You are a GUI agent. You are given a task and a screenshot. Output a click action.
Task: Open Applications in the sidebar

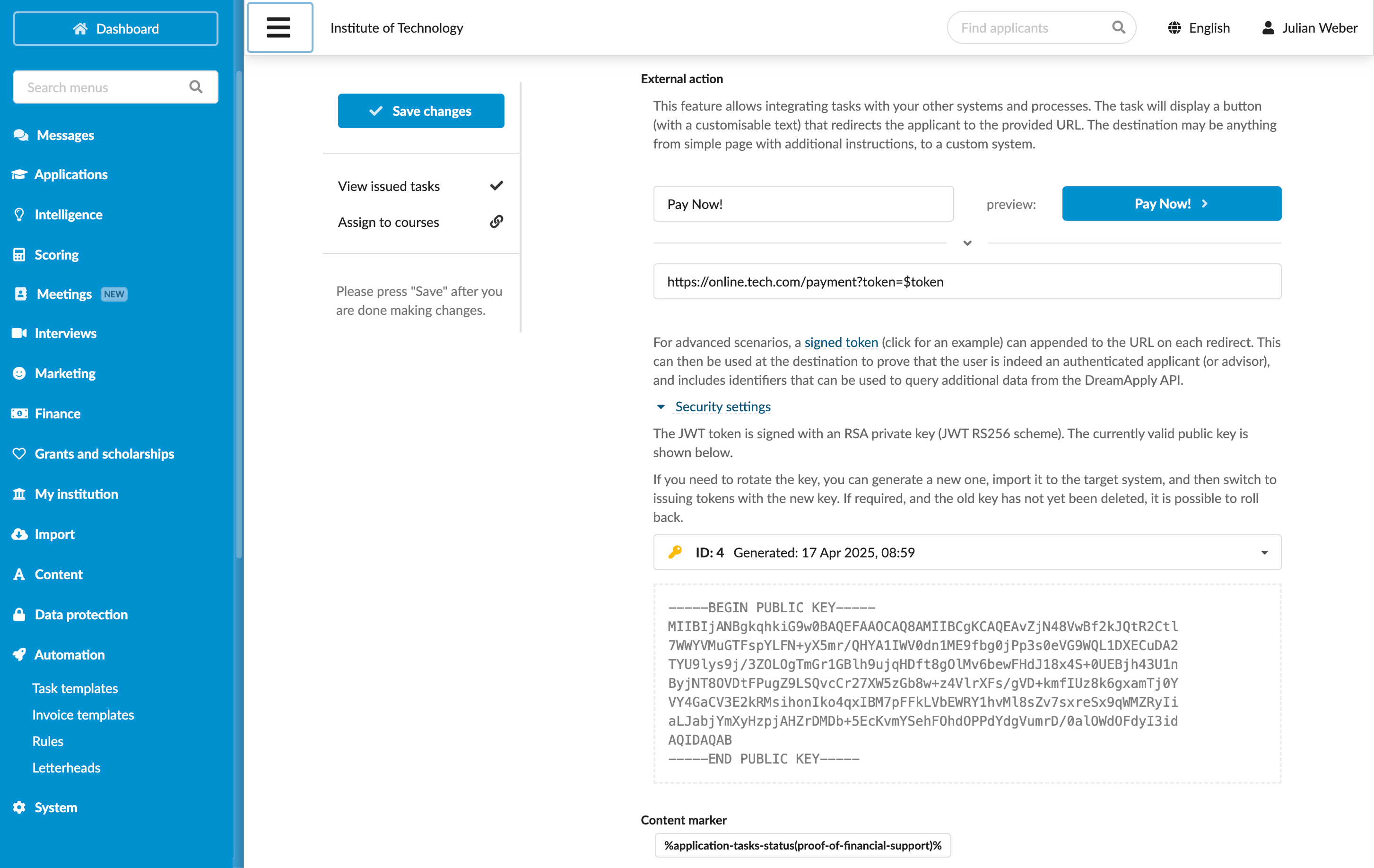71,174
